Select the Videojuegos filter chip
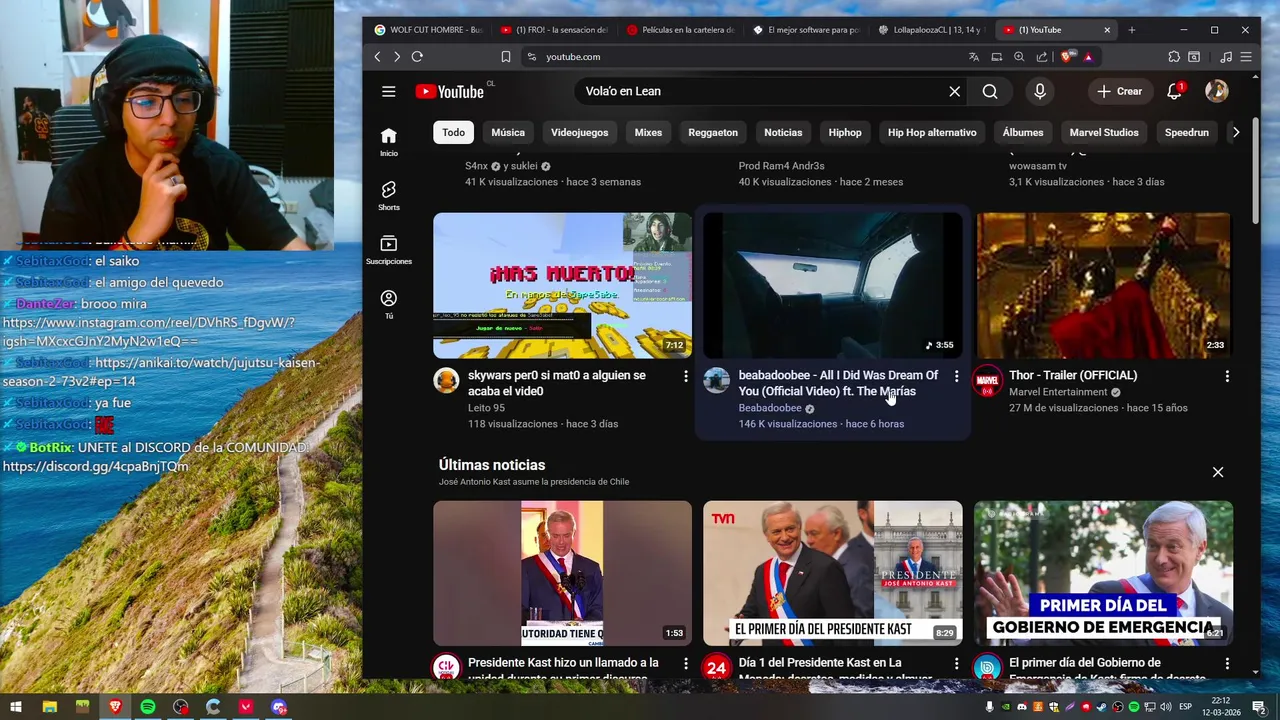Viewport: 1280px width, 720px height. click(x=579, y=132)
